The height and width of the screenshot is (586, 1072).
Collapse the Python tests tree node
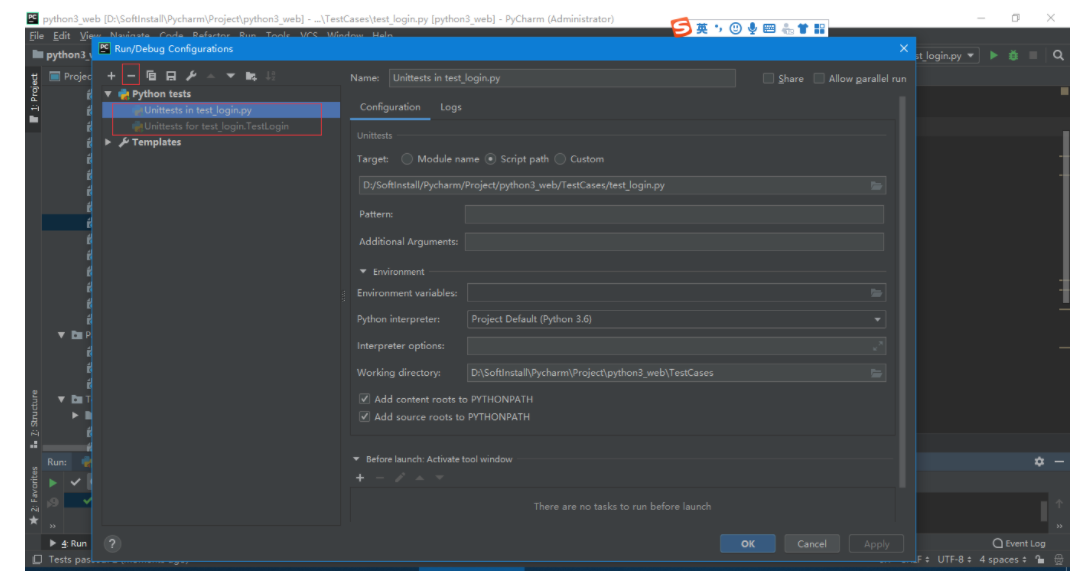108,94
